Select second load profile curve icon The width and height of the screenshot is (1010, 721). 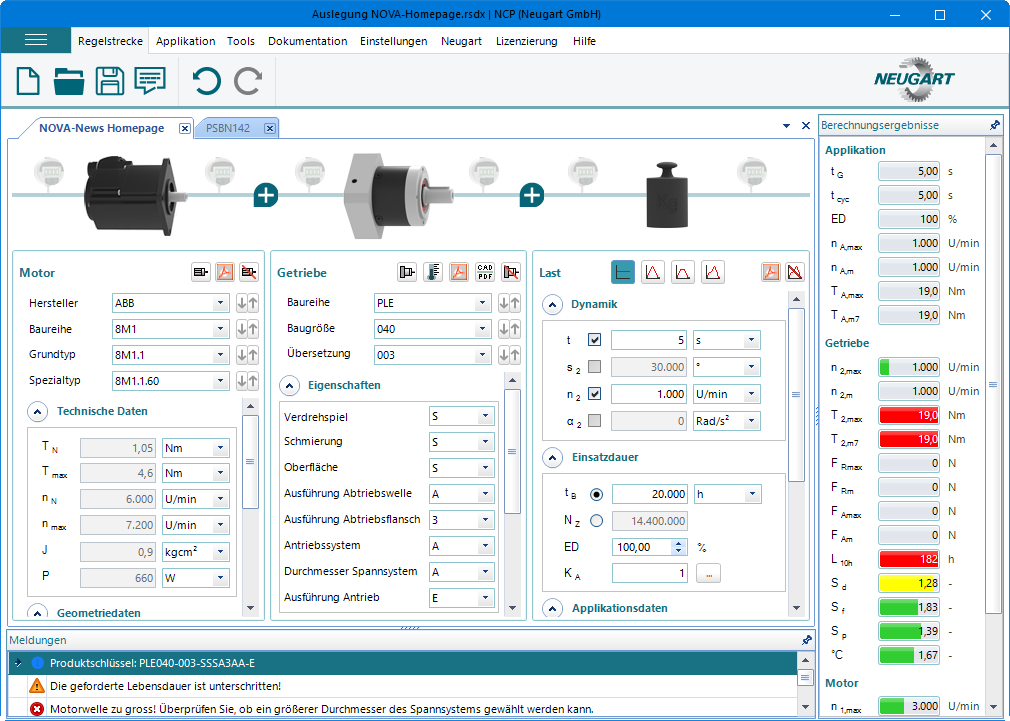point(653,273)
